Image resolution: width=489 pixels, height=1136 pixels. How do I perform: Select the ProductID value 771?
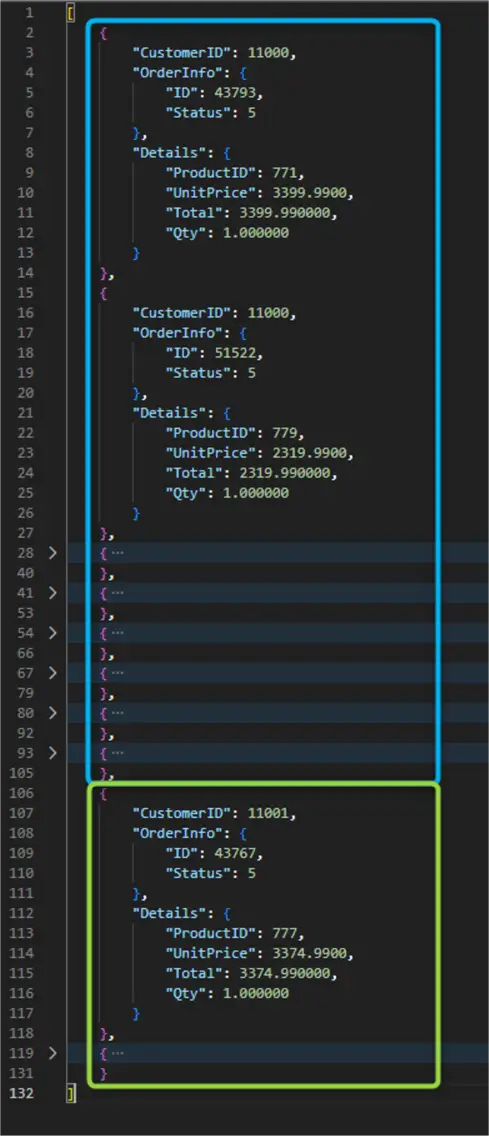(285, 173)
